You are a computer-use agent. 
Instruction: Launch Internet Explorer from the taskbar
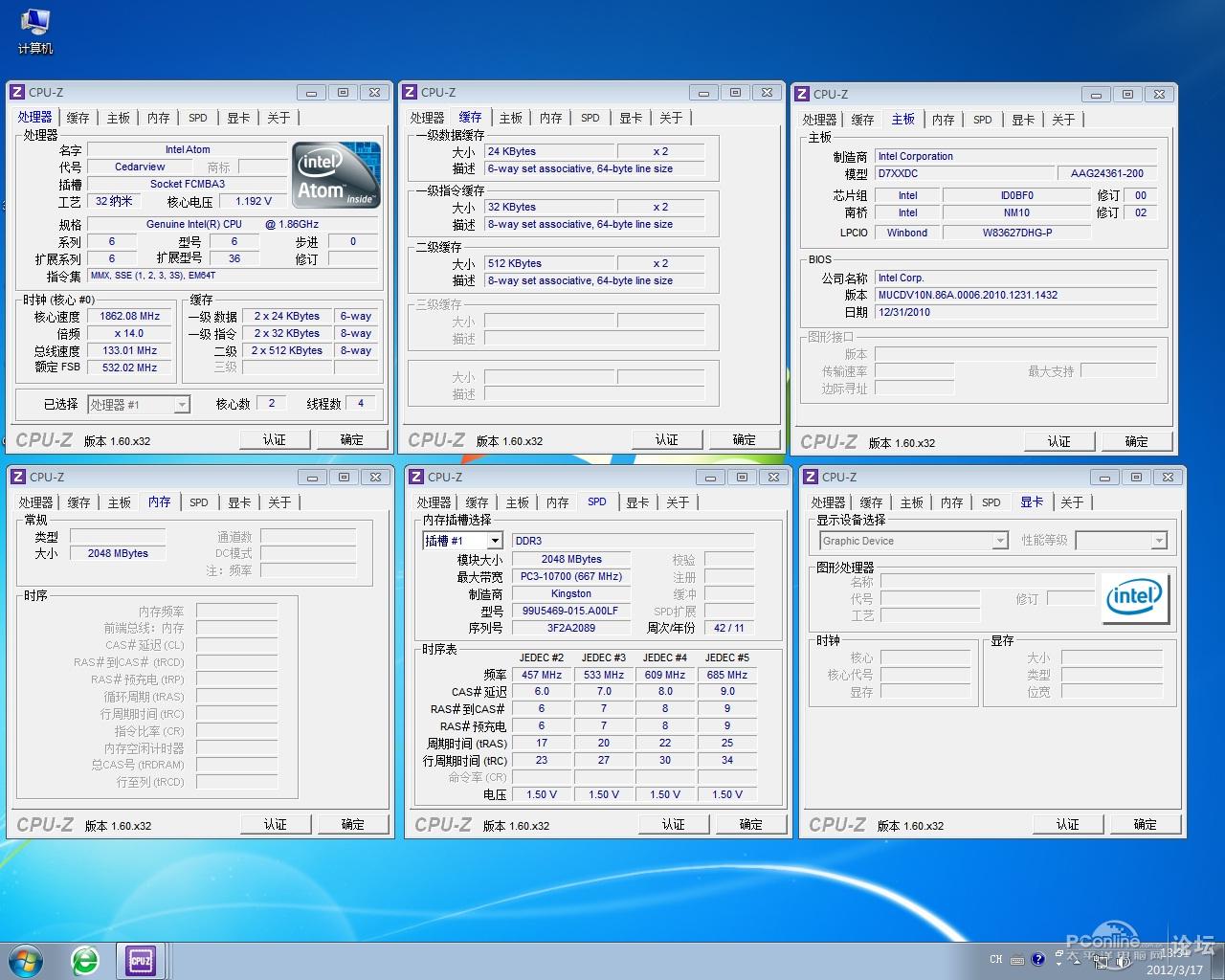click(85, 960)
